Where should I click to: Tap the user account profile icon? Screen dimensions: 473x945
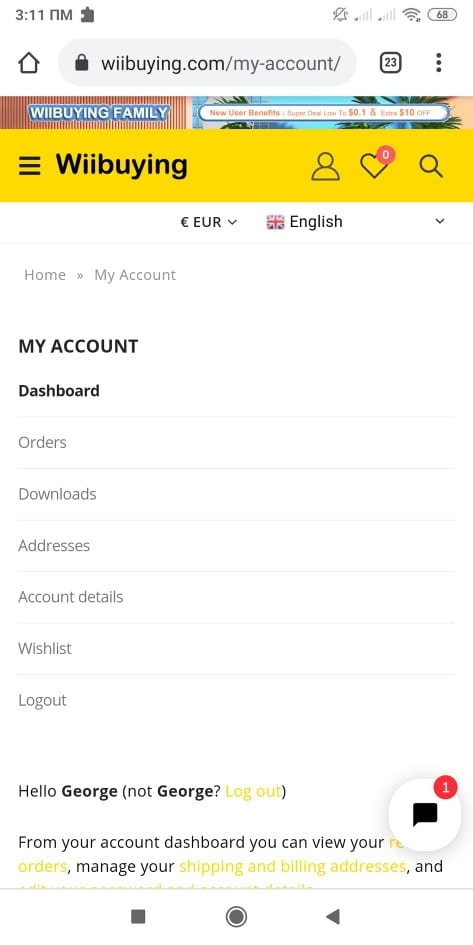coord(325,166)
